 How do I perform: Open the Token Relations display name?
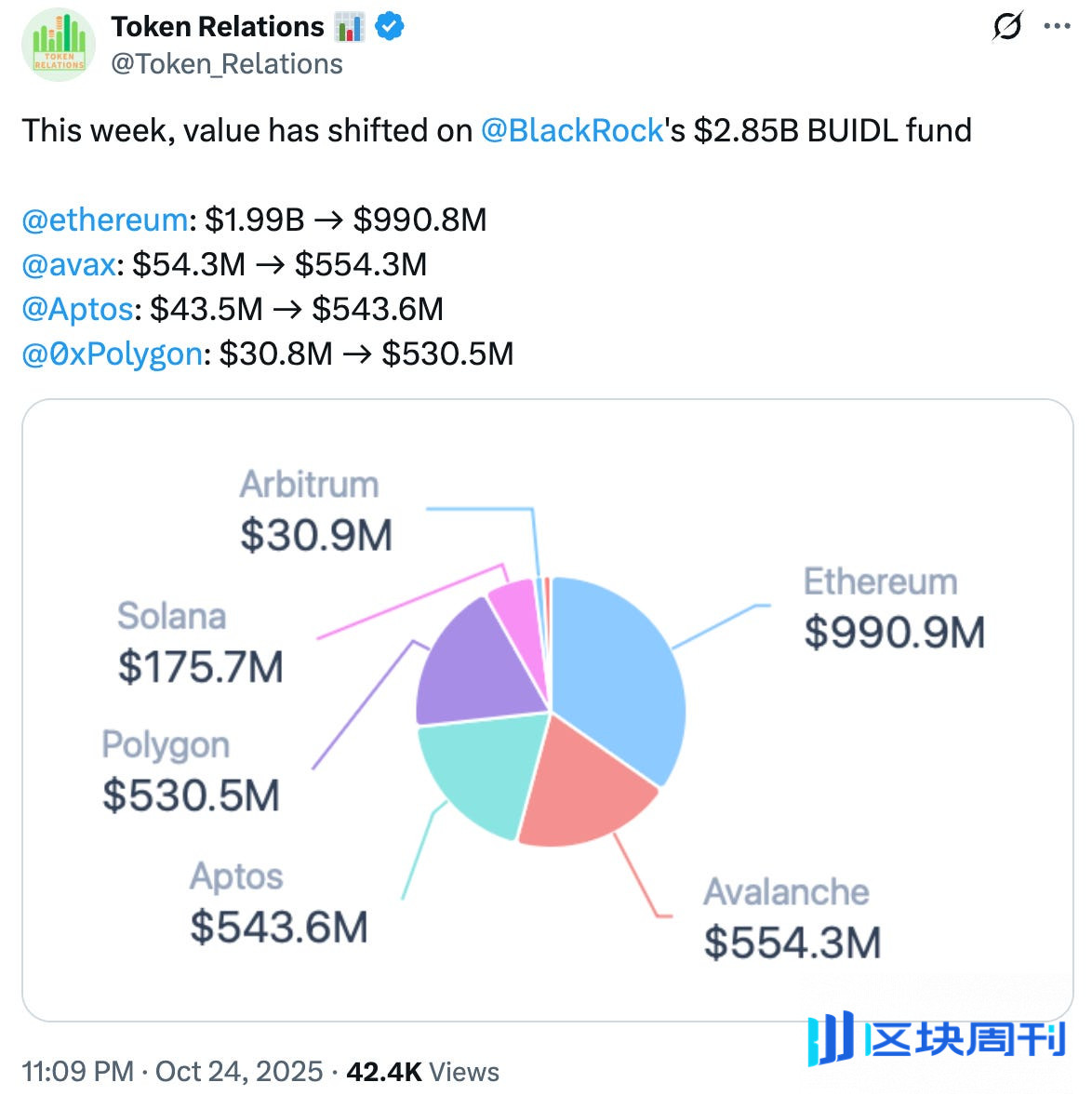click(x=218, y=27)
